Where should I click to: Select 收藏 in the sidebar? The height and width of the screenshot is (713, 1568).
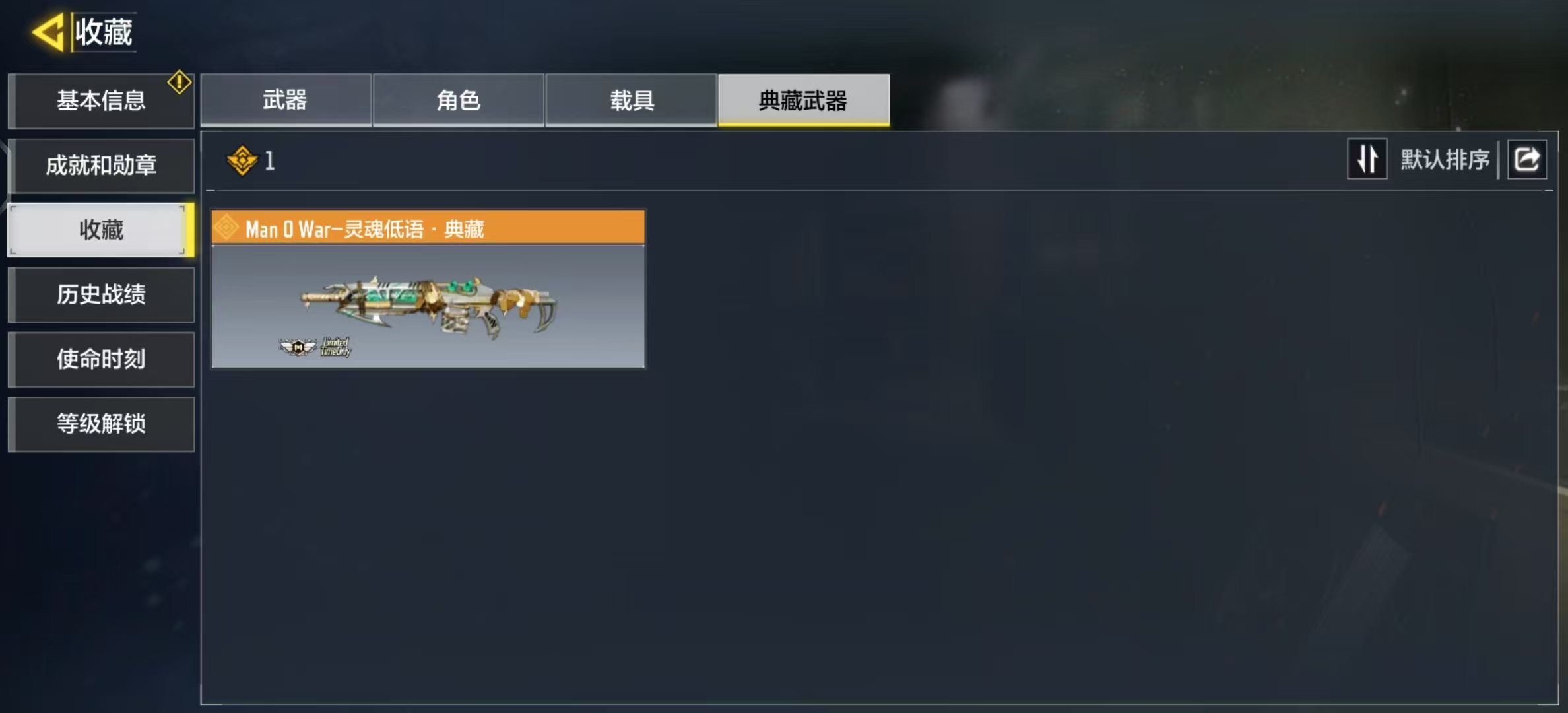pyautogui.click(x=101, y=230)
